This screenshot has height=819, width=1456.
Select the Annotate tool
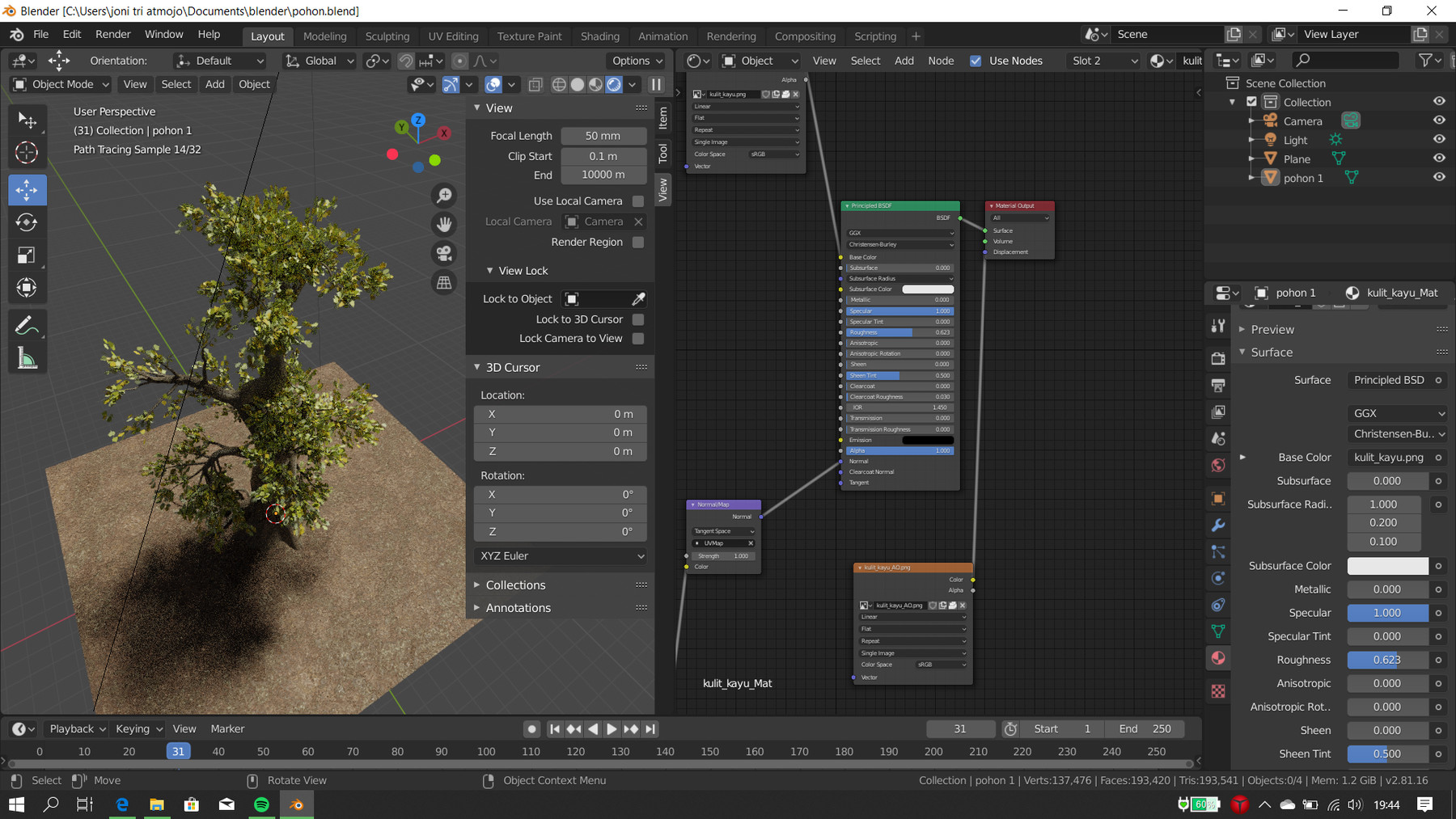[27, 325]
